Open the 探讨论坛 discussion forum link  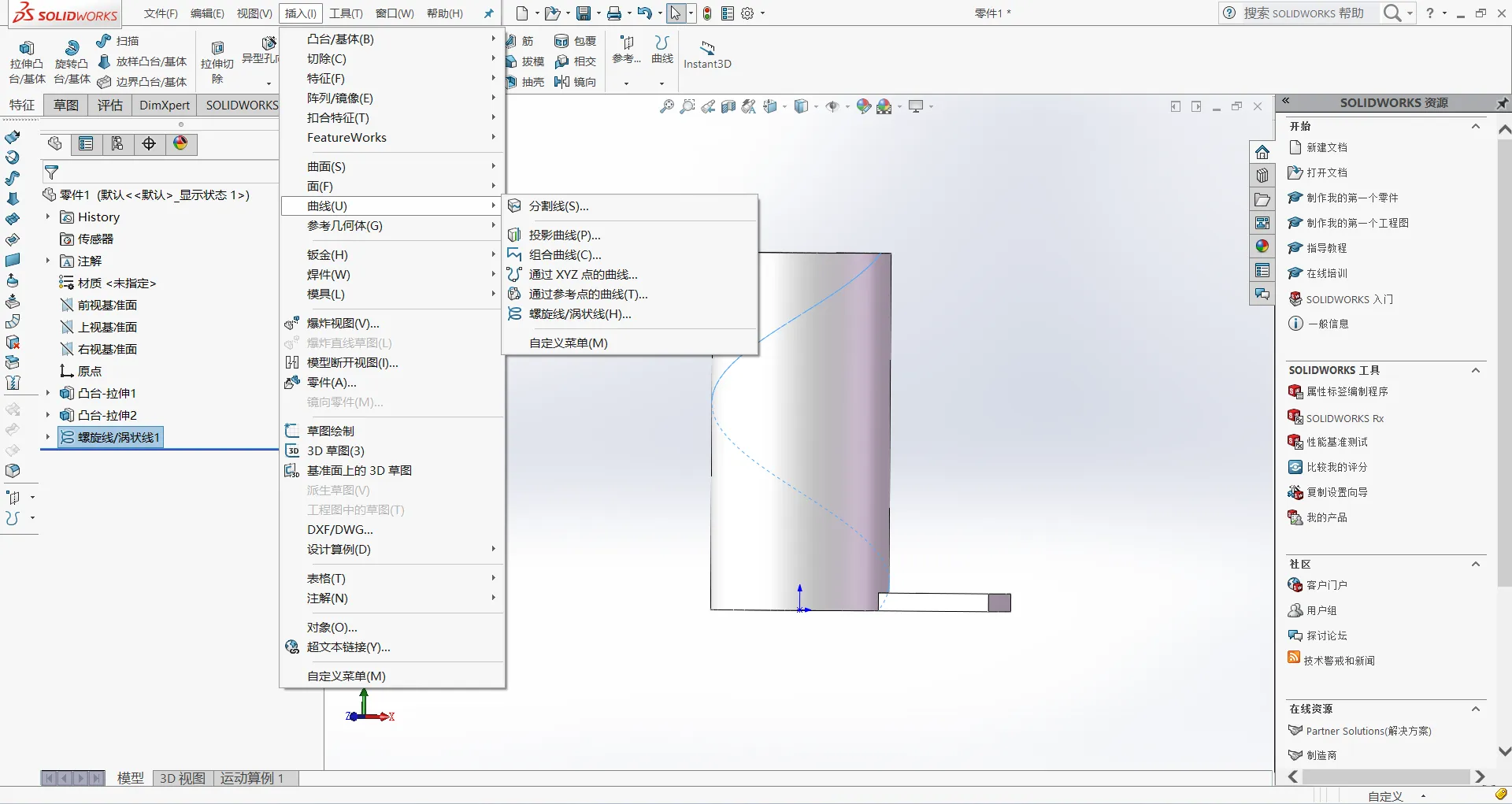pyautogui.click(x=1327, y=635)
